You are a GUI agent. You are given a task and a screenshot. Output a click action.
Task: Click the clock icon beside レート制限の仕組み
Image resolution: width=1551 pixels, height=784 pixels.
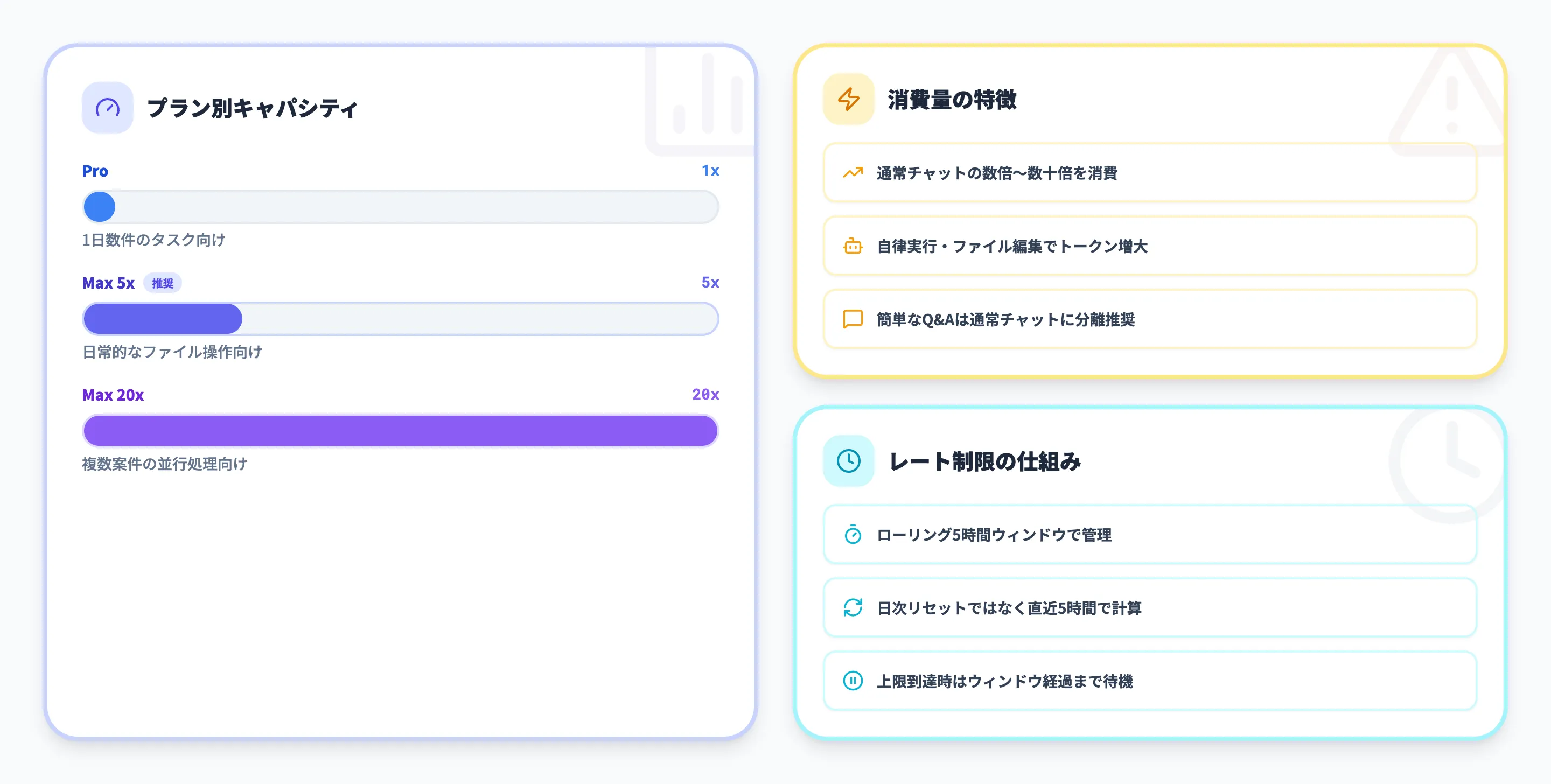848,462
